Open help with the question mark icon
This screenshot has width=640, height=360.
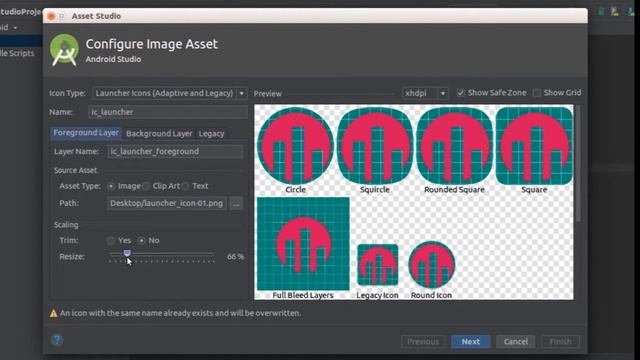57,340
